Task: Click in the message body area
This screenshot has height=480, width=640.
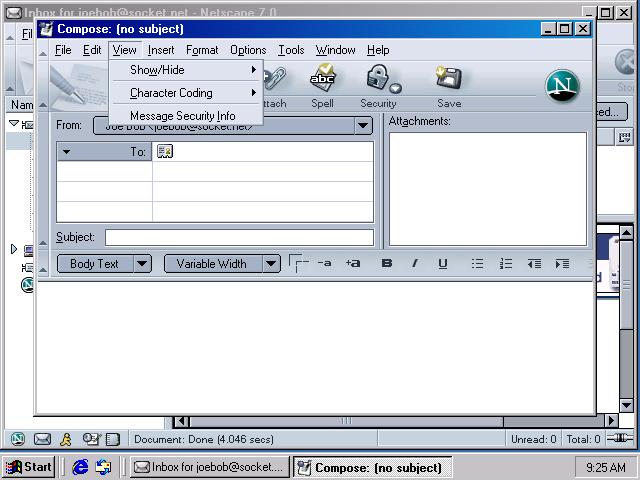Action: tap(315, 347)
